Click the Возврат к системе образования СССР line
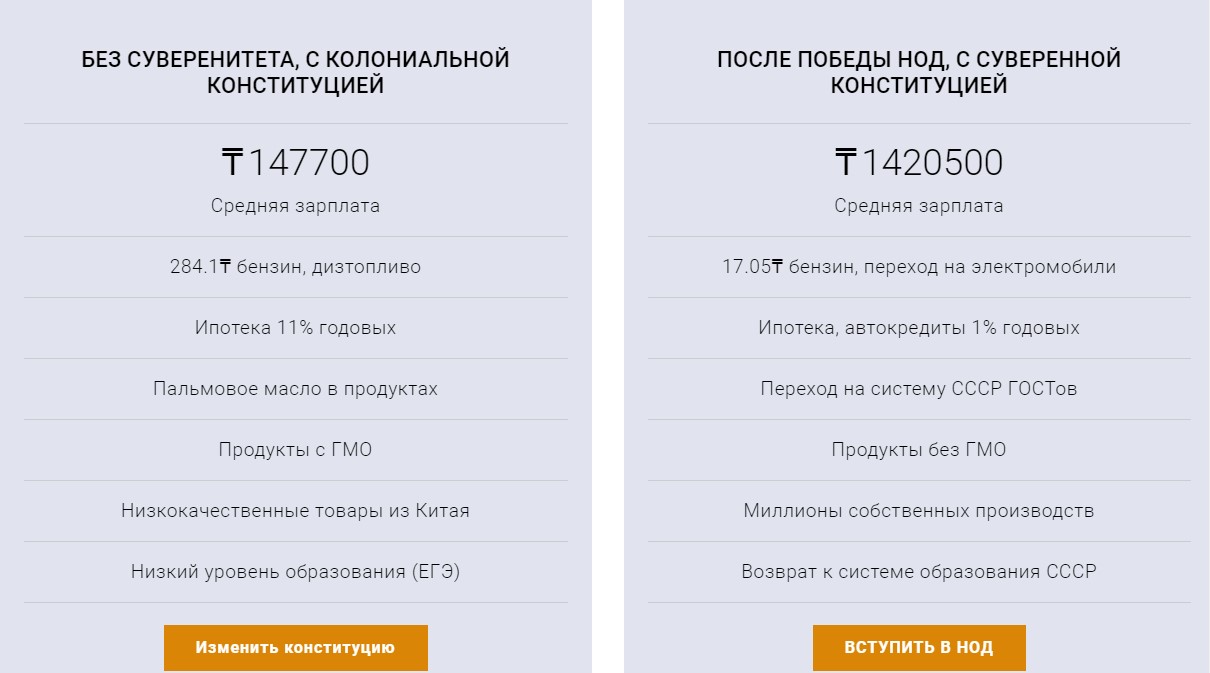 (x=919, y=572)
